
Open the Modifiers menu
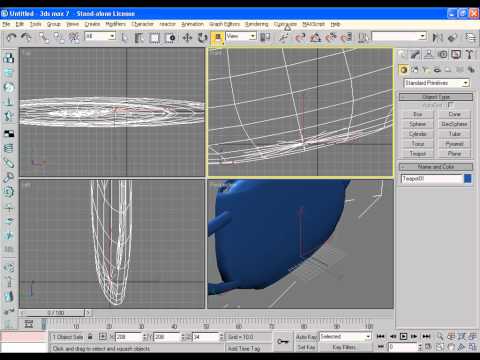click(116, 24)
